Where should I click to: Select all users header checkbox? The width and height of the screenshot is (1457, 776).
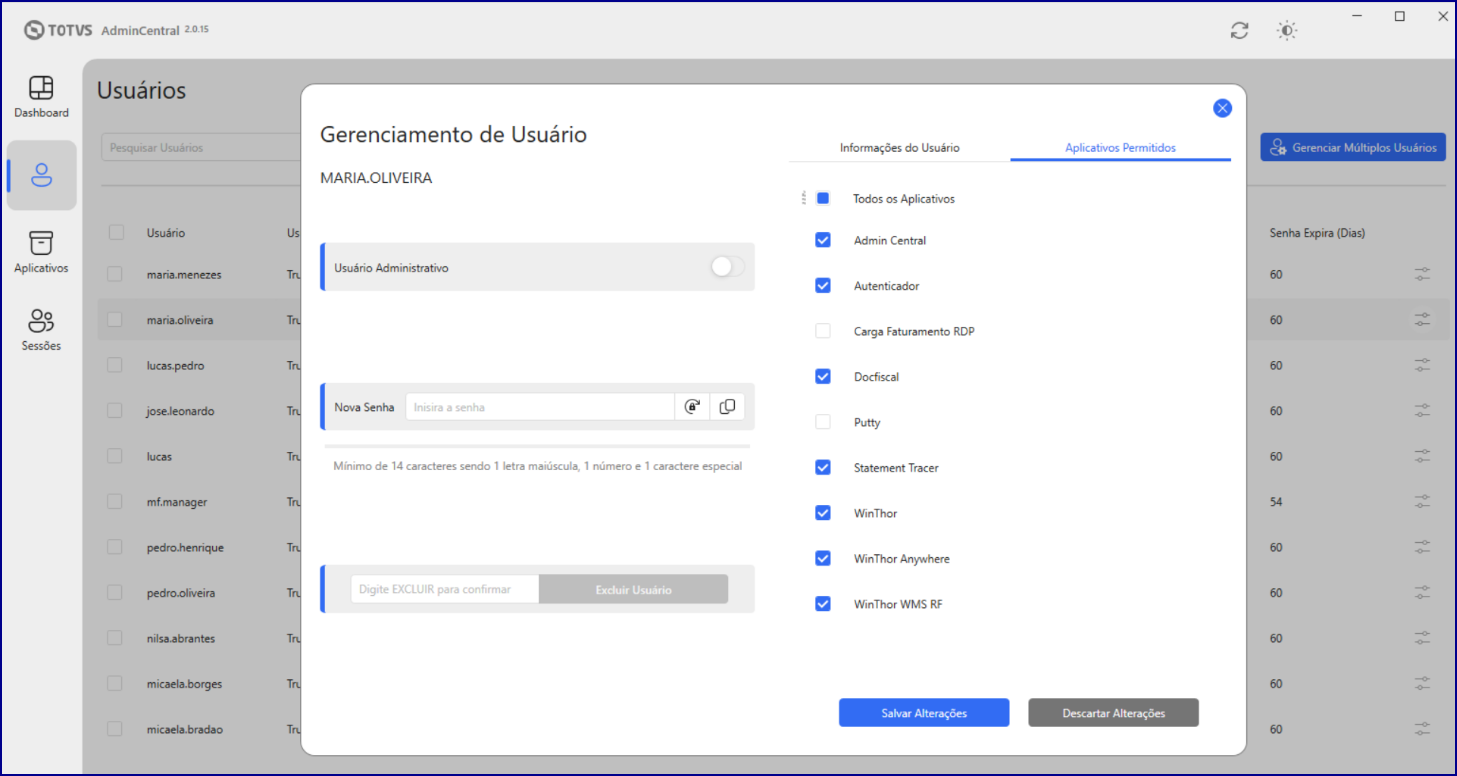[116, 232]
